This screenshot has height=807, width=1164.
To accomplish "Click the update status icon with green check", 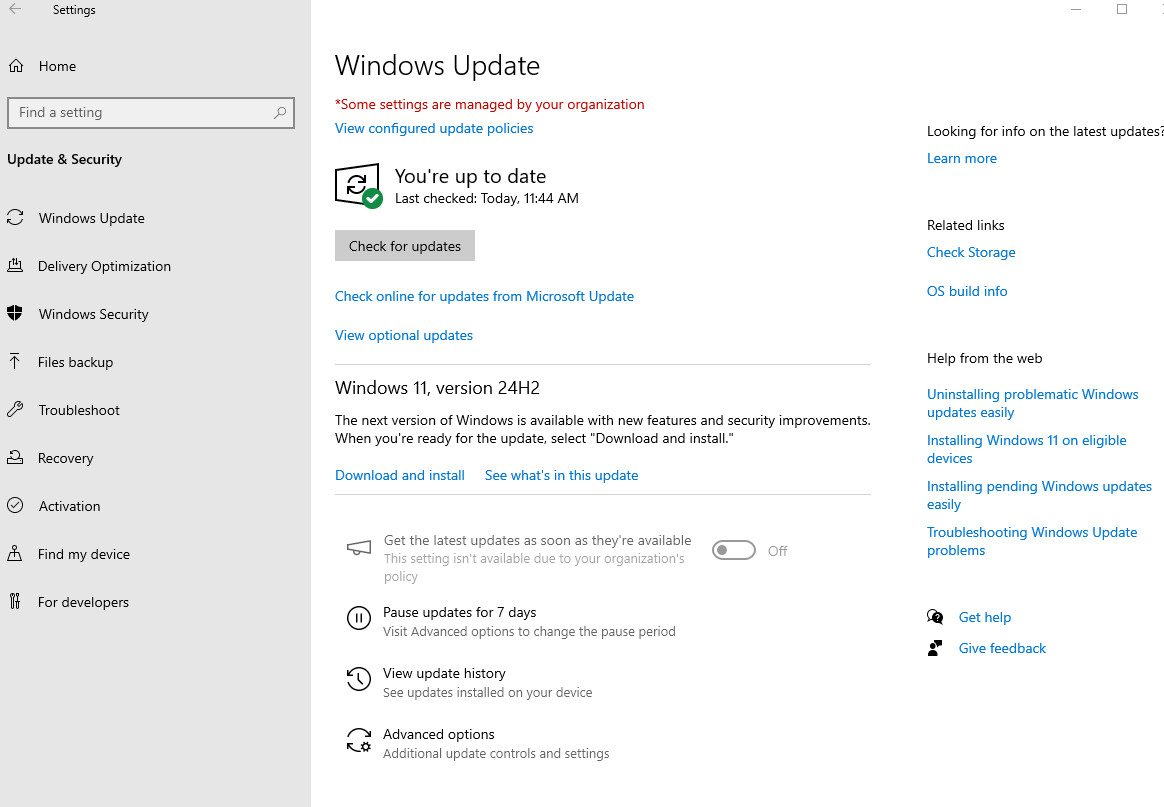I will click(x=359, y=186).
